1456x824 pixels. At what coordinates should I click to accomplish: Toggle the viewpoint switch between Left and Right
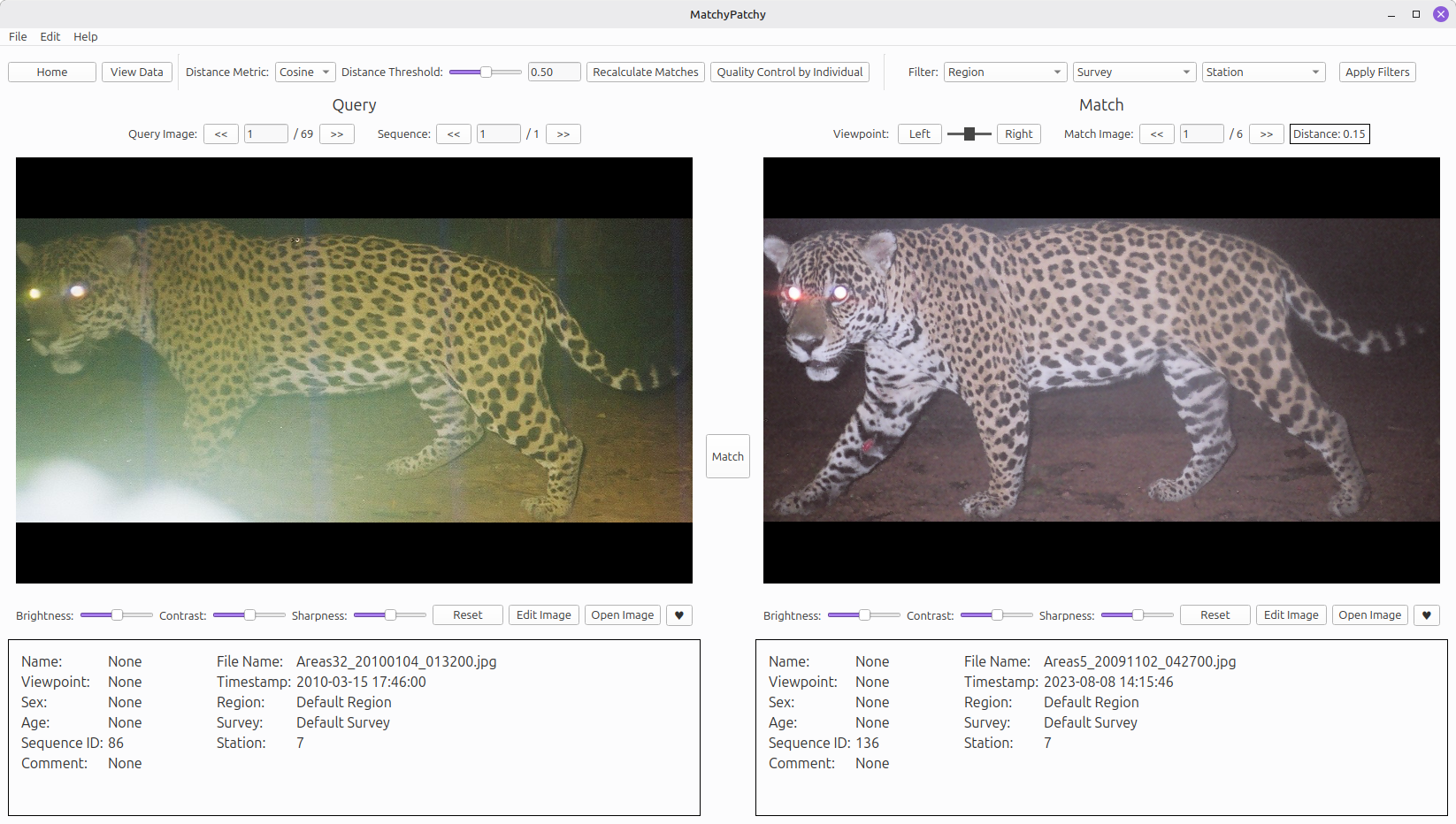[969, 134]
